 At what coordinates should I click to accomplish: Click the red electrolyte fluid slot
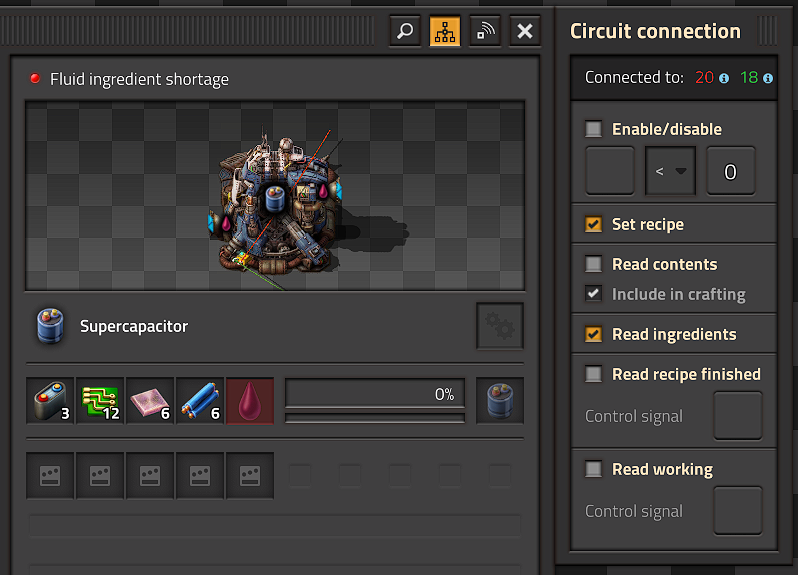tap(250, 401)
